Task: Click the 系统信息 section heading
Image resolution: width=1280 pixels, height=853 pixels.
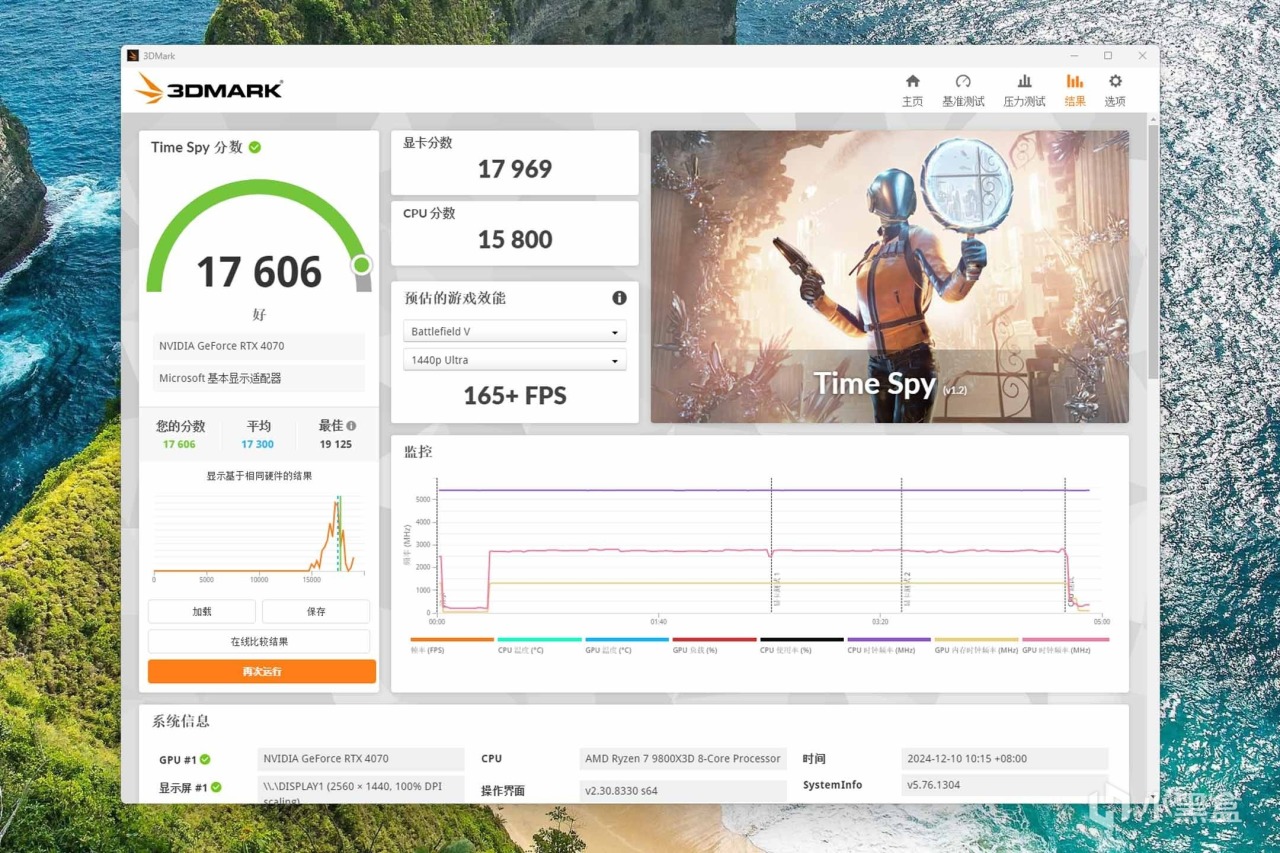Action: point(181,721)
